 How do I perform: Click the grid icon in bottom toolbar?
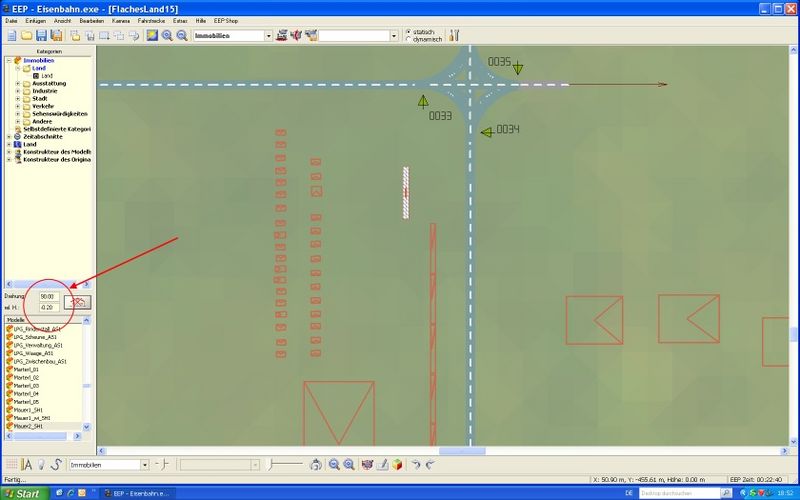point(11,464)
